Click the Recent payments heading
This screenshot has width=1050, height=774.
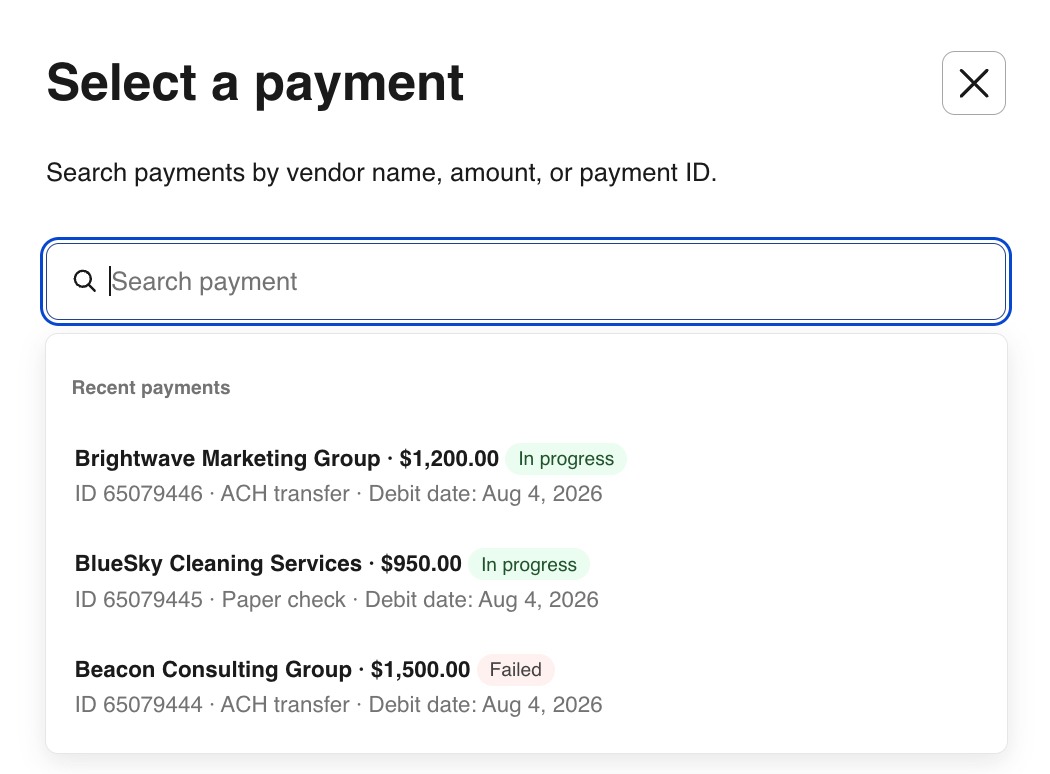point(151,388)
